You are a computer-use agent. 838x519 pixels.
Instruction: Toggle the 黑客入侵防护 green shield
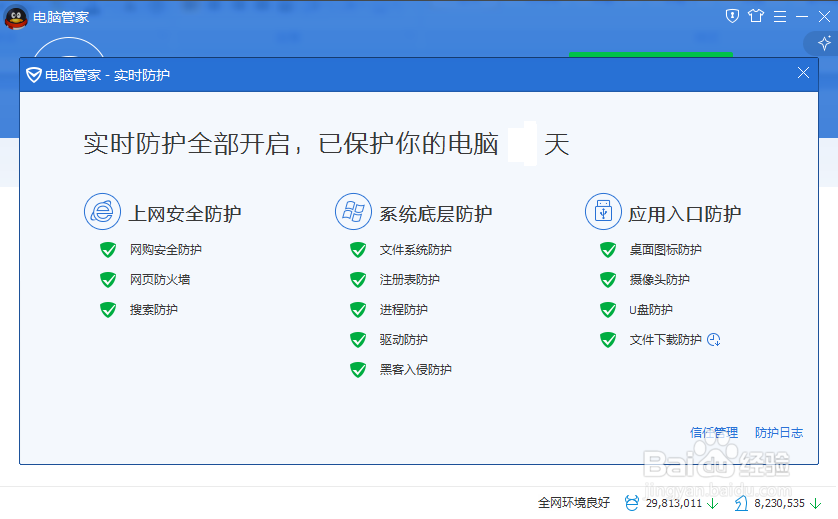(x=358, y=369)
